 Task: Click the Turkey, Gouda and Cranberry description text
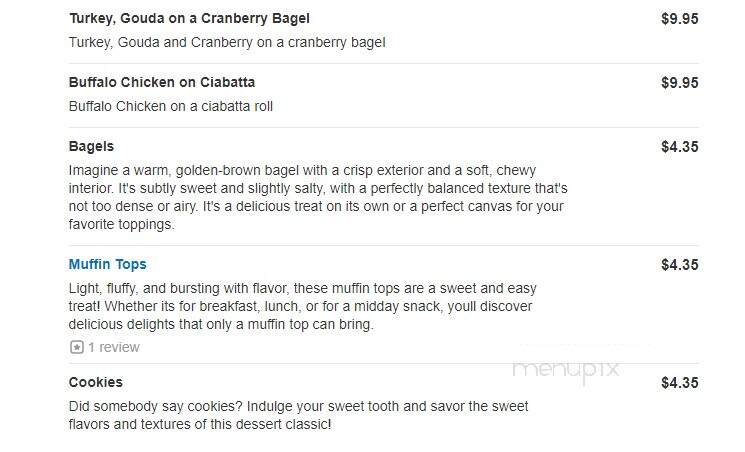click(227, 43)
